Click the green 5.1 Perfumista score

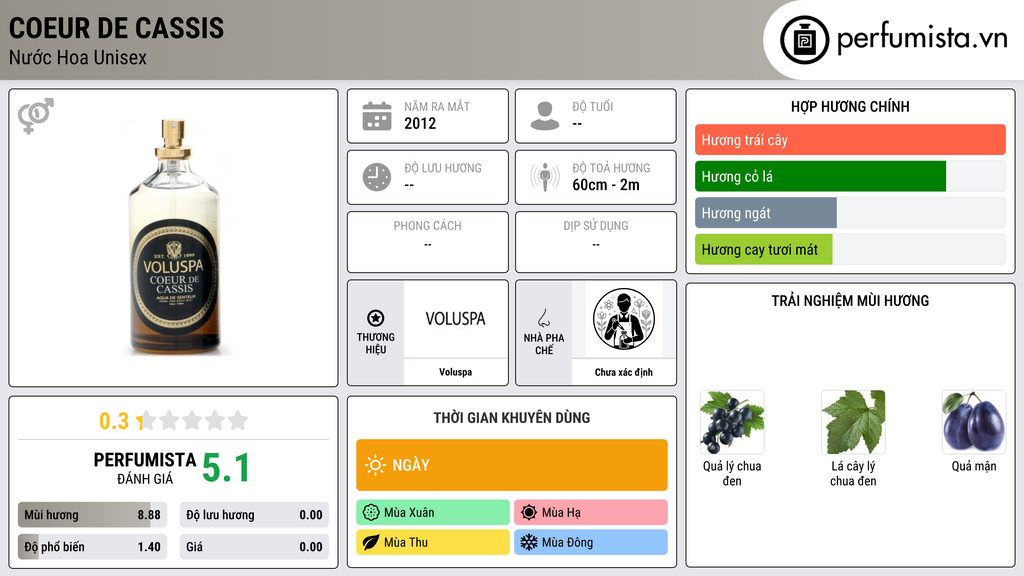[226, 468]
